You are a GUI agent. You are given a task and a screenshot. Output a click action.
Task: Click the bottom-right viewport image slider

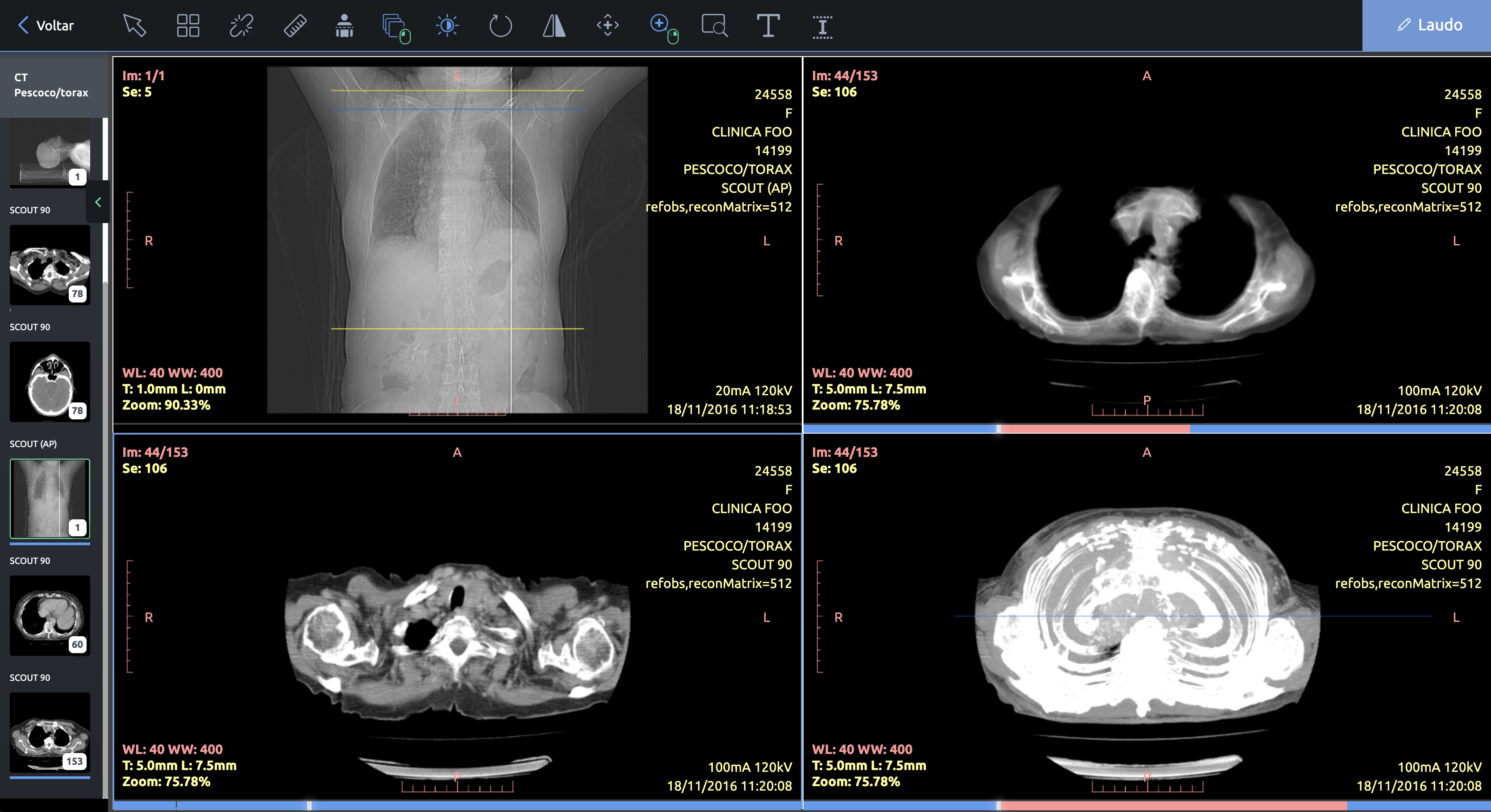[1147, 805]
